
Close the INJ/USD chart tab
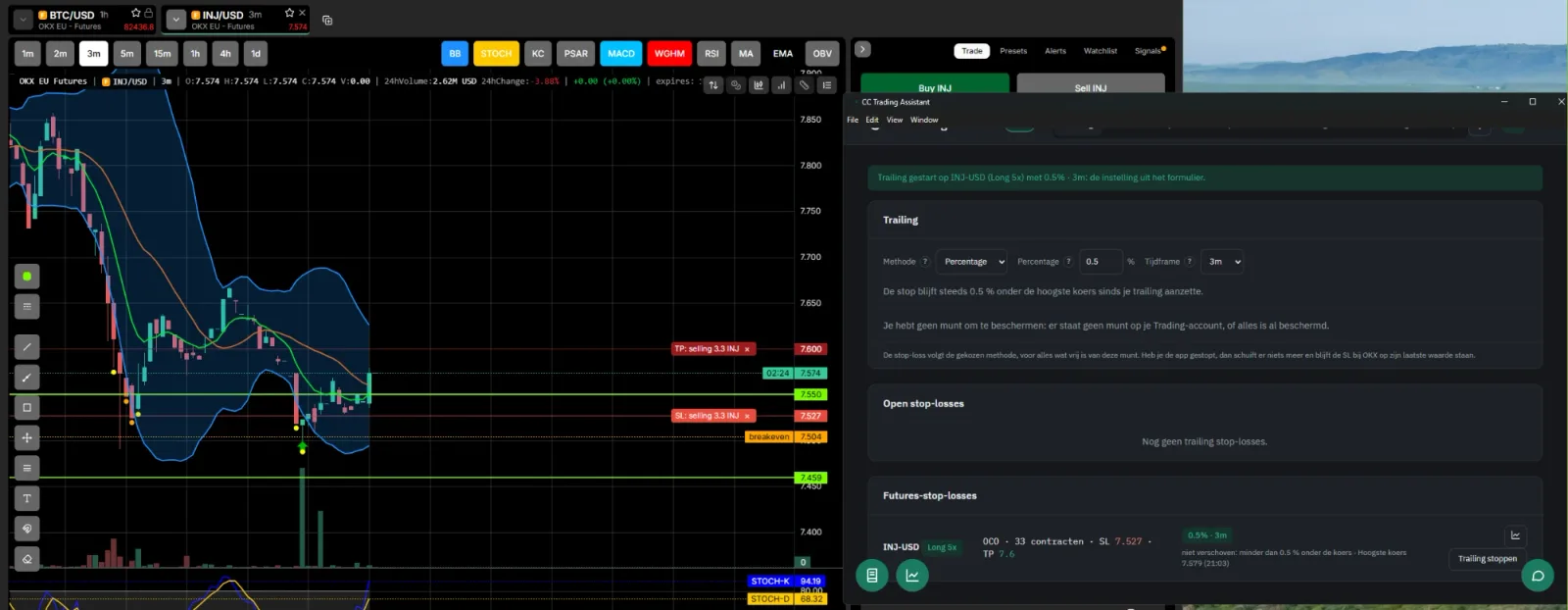(302, 13)
